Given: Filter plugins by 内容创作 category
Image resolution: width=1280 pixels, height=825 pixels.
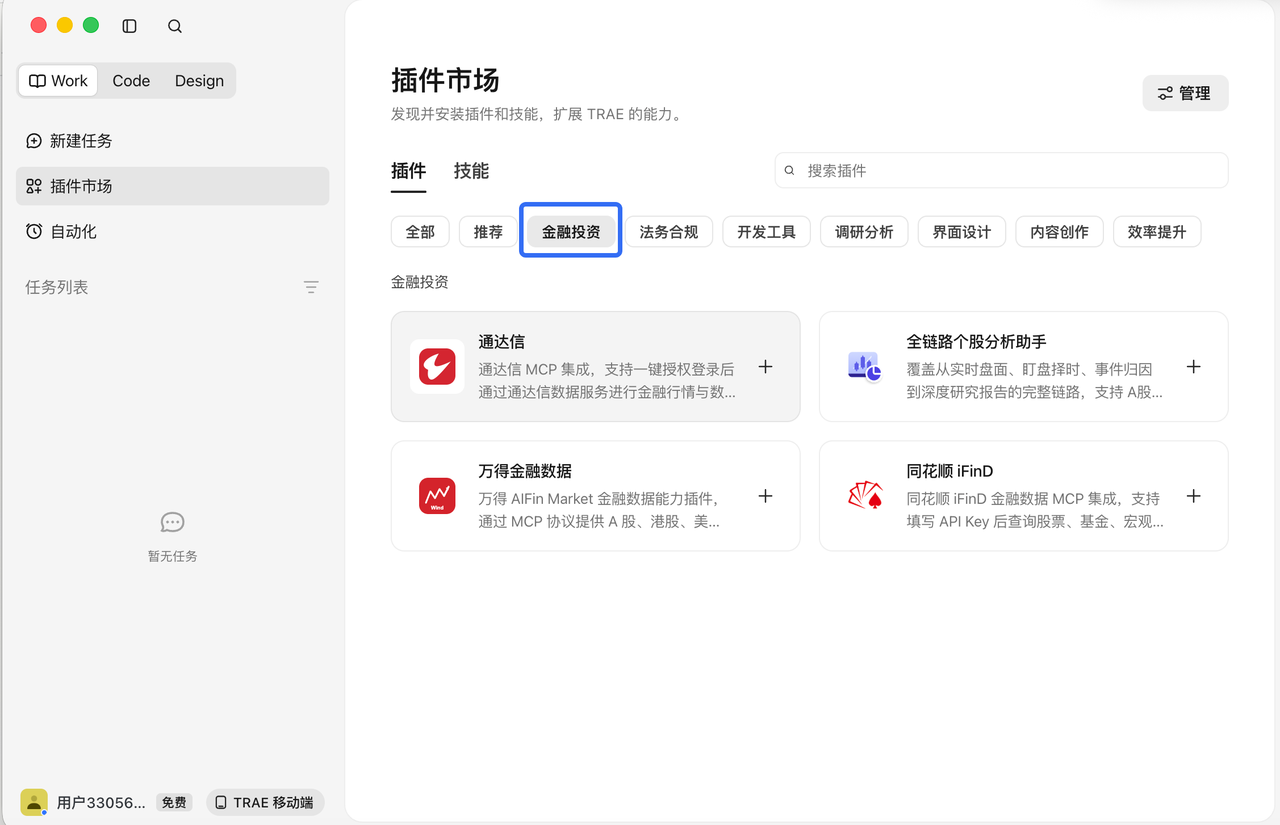Looking at the screenshot, I should pos(1059,232).
